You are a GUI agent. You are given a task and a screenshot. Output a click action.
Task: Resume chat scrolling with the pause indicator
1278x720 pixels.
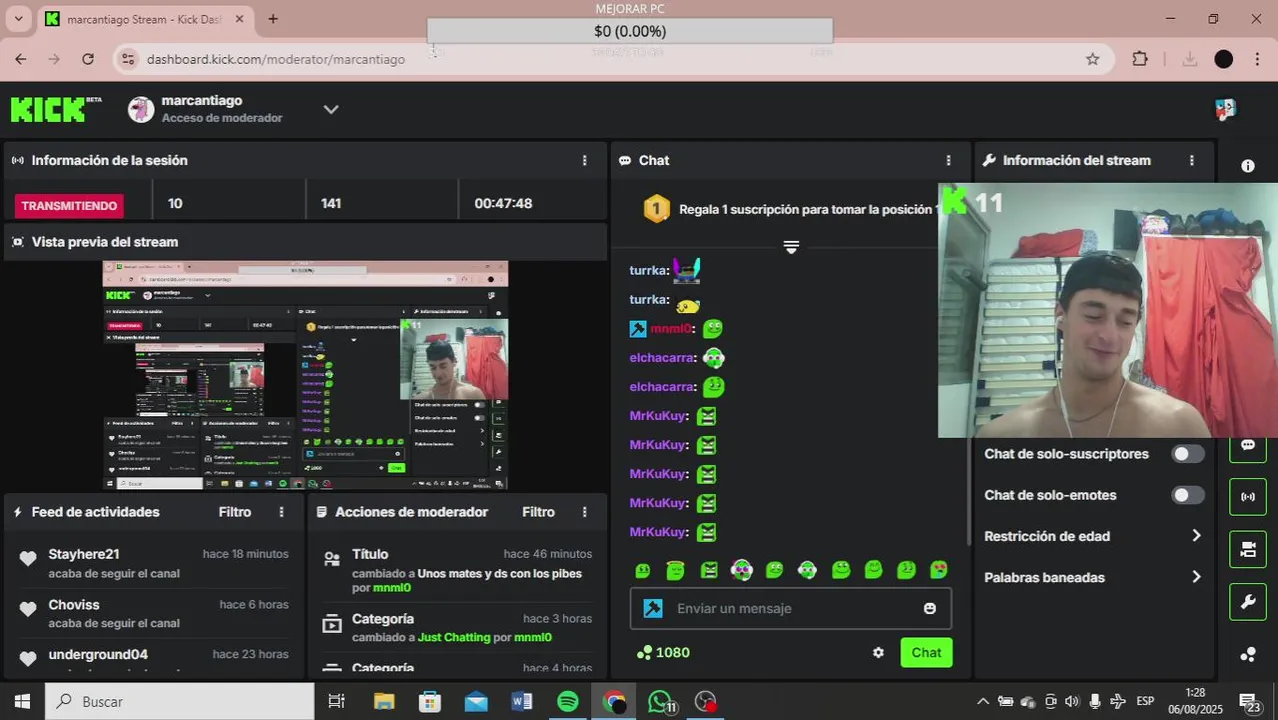tap(791, 246)
